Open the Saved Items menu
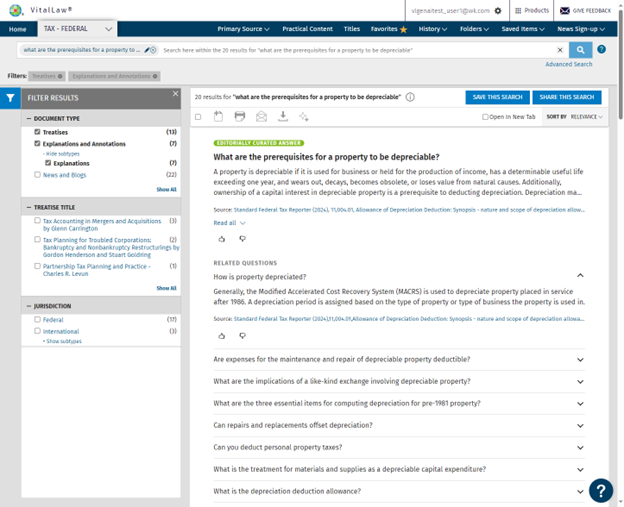The image size is (624, 507). pyautogui.click(x=523, y=29)
